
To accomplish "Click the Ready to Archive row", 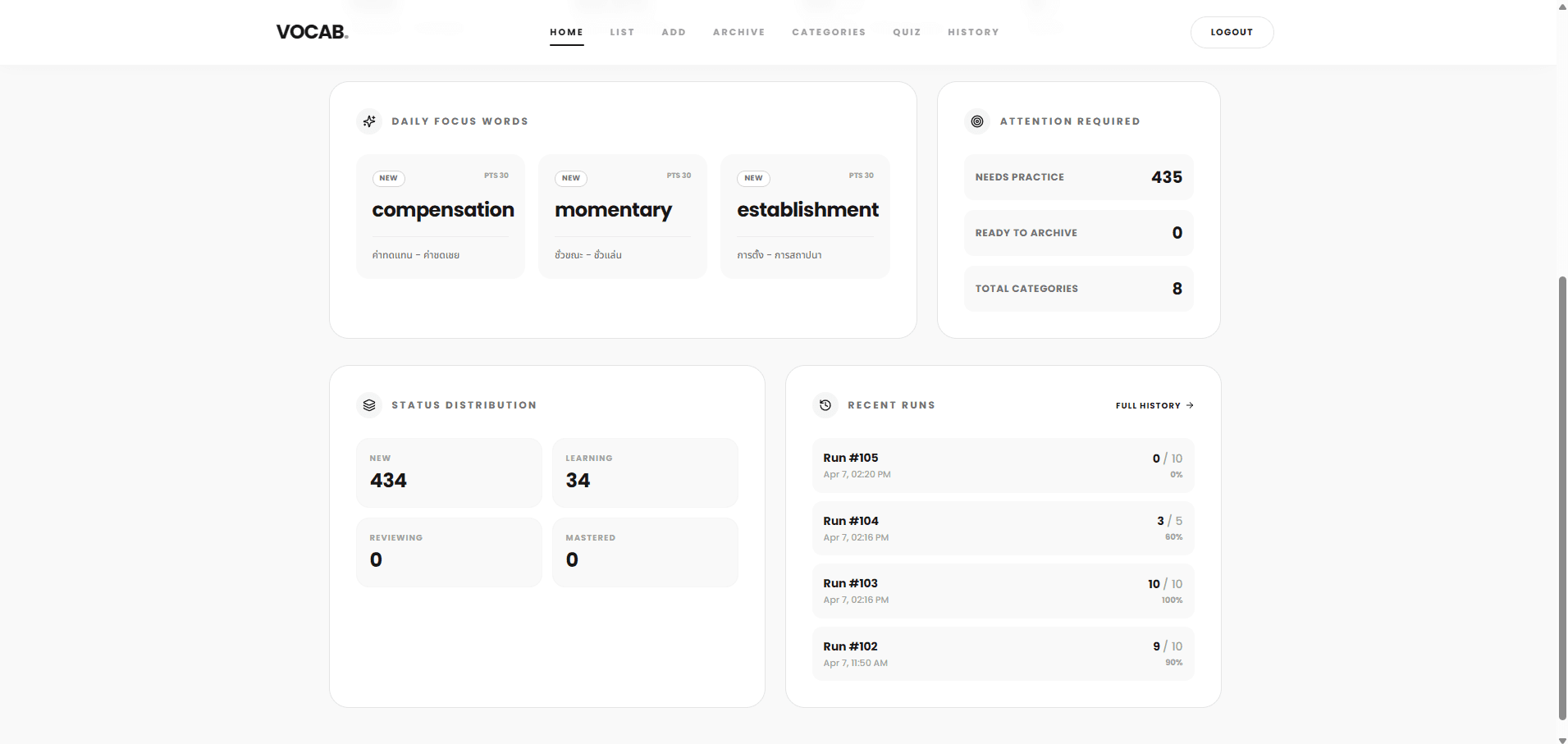I will tap(1078, 233).
